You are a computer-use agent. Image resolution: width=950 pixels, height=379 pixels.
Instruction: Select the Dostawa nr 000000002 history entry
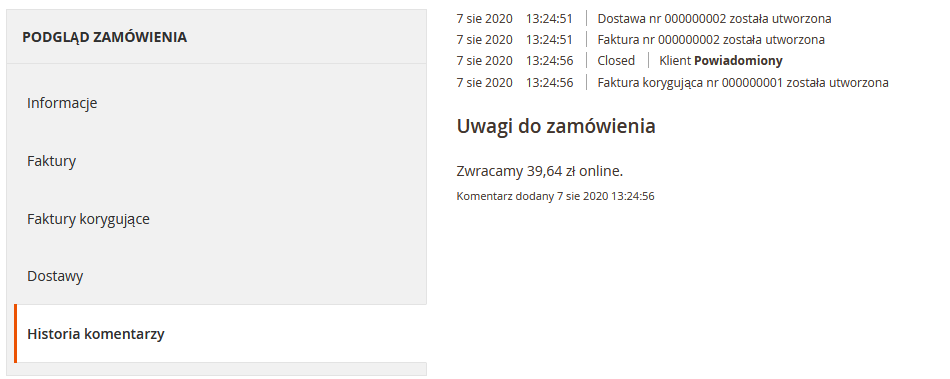tap(714, 19)
